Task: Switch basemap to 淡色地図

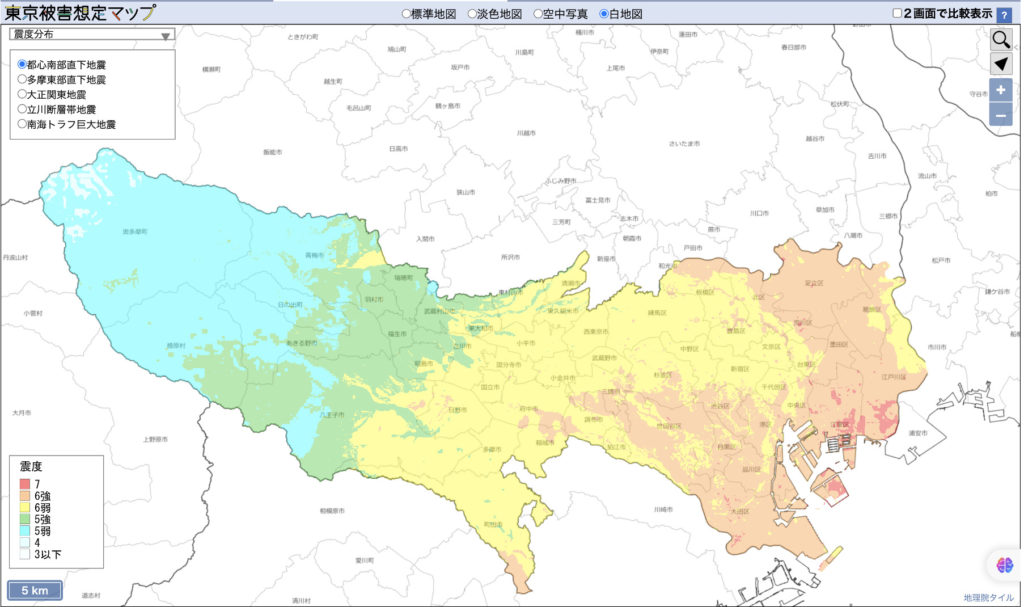Action: pyautogui.click(x=472, y=15)
